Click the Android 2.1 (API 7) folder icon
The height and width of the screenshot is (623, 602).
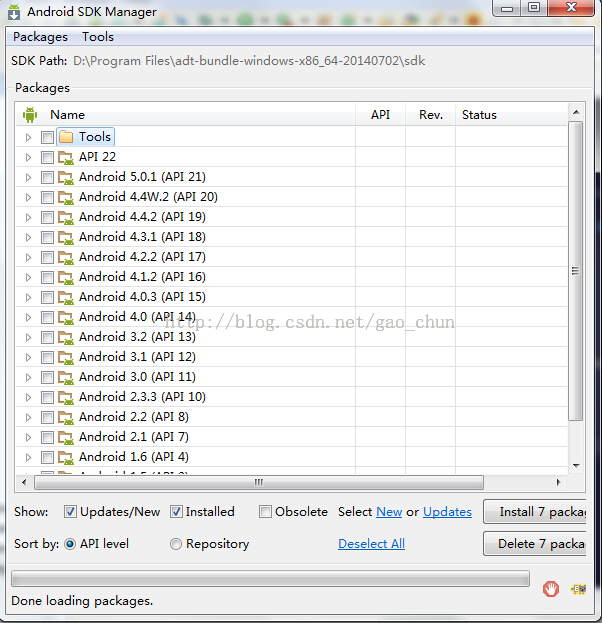(x=66, y=437)
